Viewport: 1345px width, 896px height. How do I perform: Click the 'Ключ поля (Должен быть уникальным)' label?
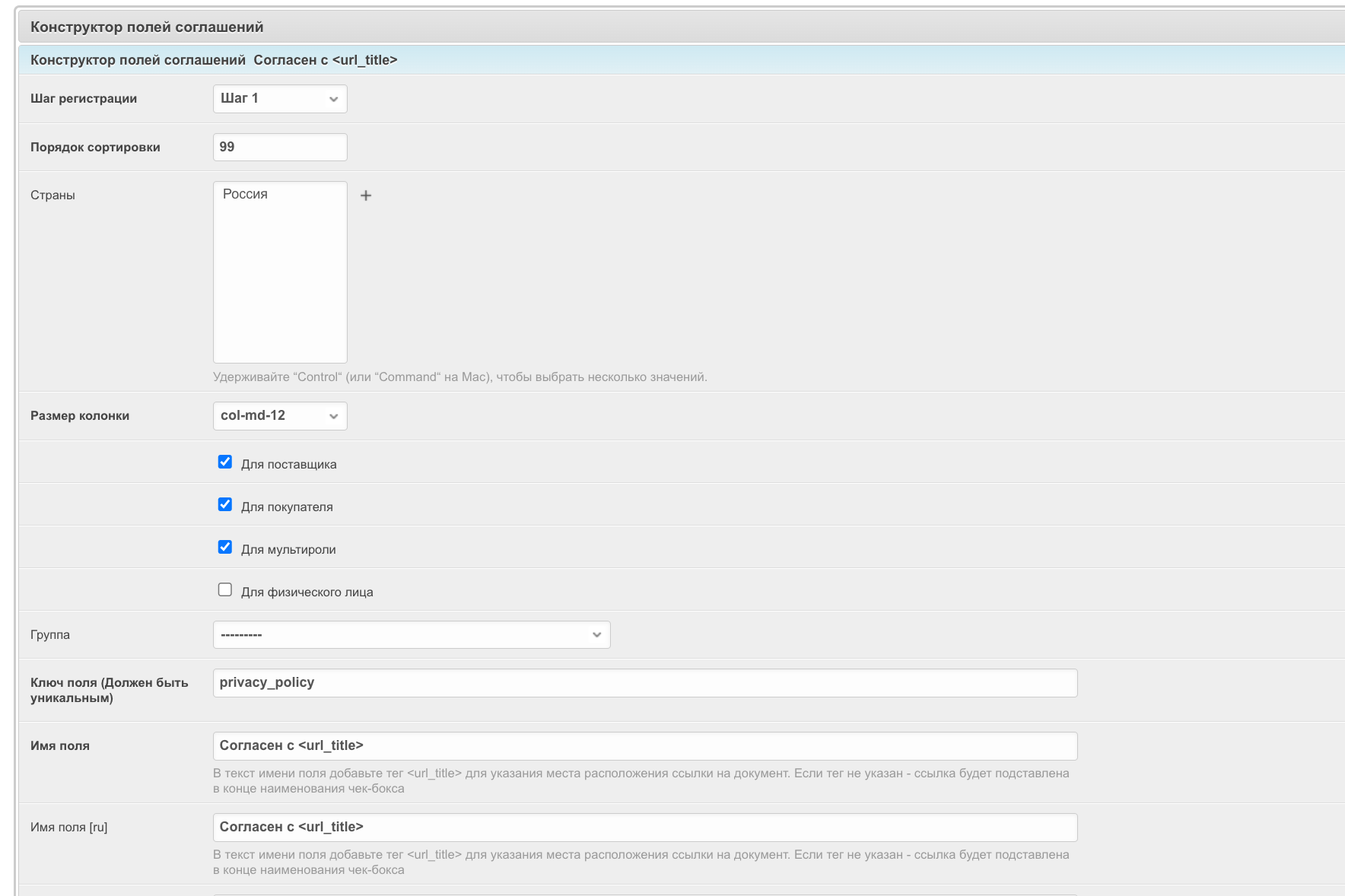pyautogui.click(x=109, y=690)
